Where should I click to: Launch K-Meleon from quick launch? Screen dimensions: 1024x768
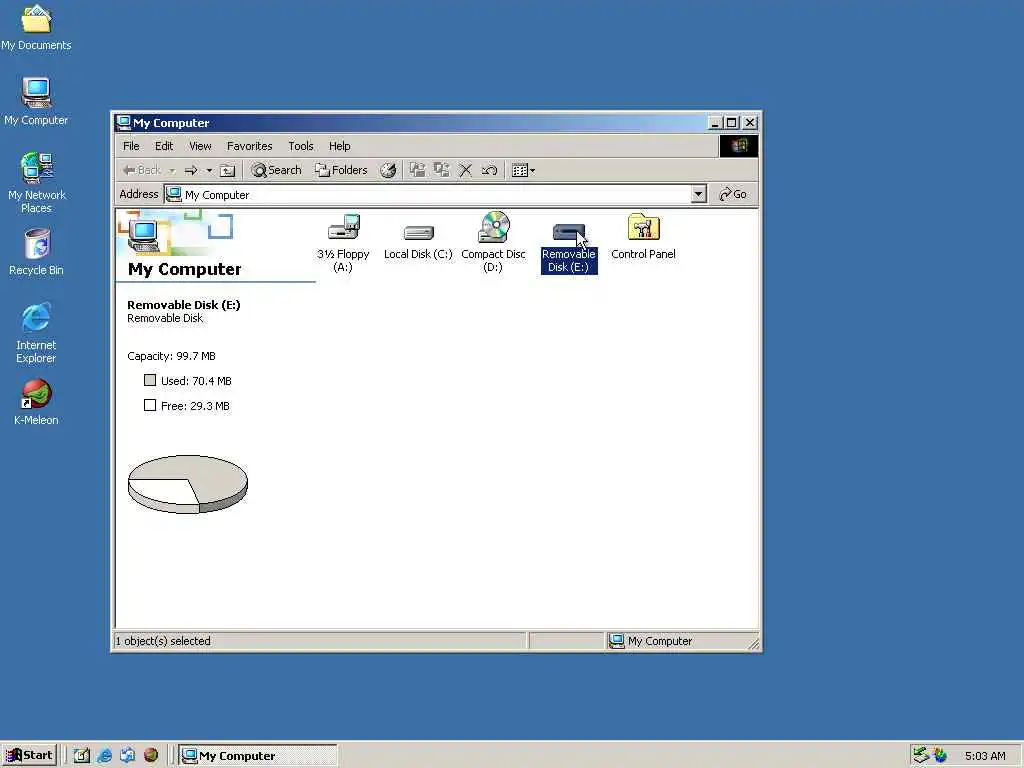coord(151,756)
